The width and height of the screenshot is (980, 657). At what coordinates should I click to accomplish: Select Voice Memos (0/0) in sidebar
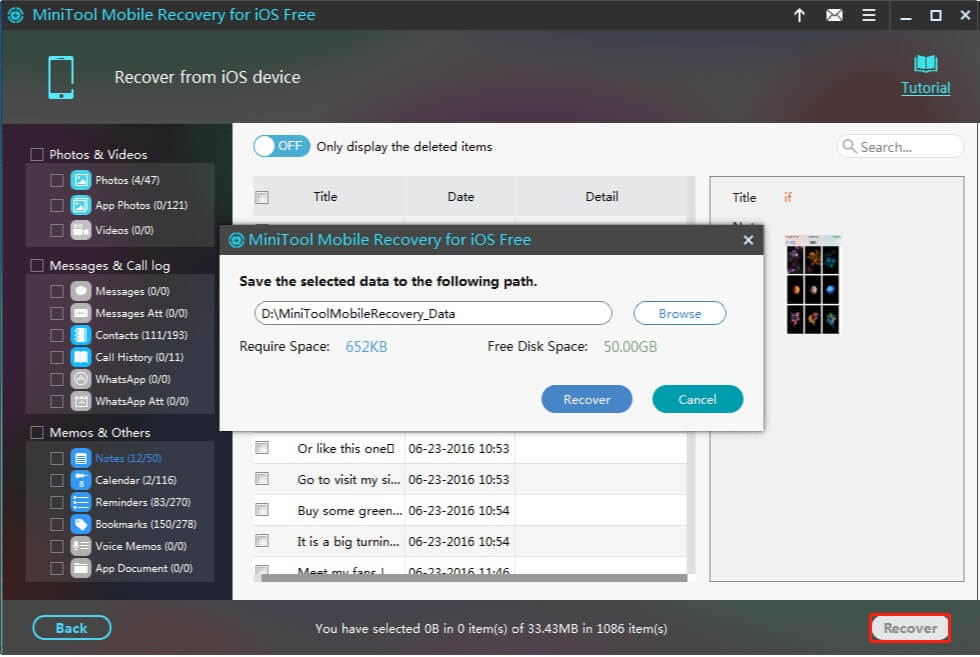(x=141, y=546)
